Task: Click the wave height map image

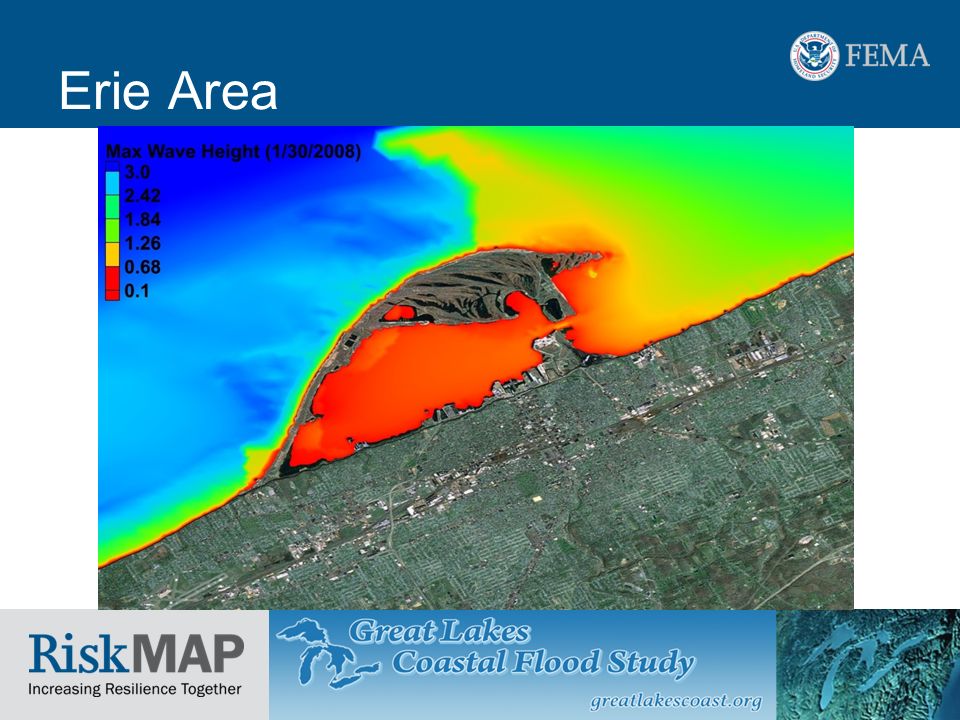Action: [476, 368]
